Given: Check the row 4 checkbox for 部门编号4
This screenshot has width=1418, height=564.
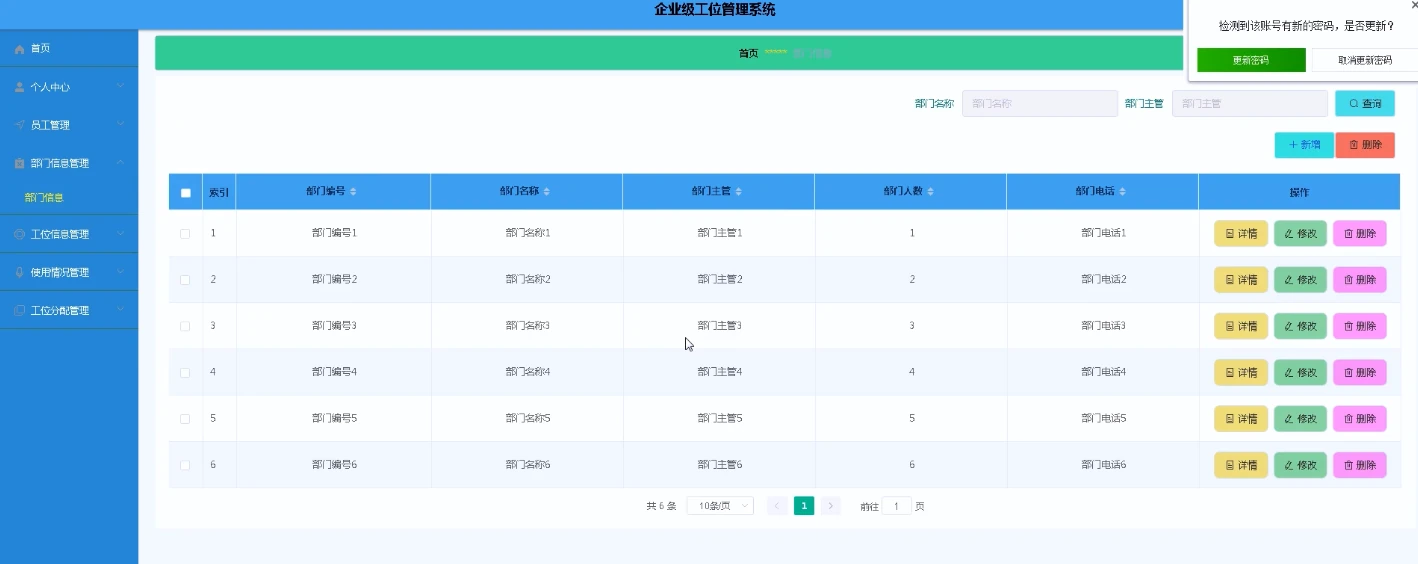Looking at the screenshot, I should coord(185,372).
